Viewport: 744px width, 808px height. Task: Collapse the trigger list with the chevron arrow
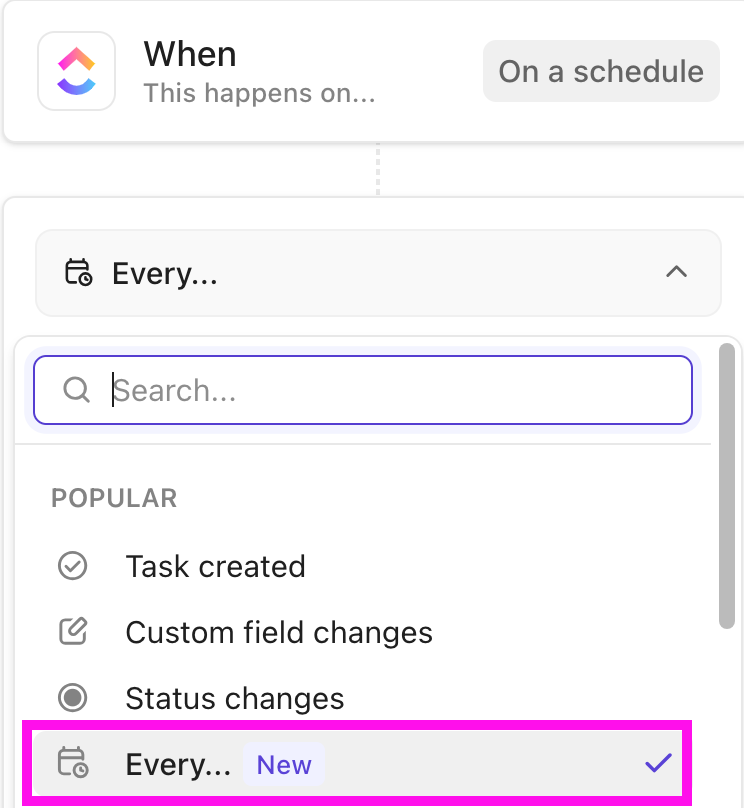point(677,272)
